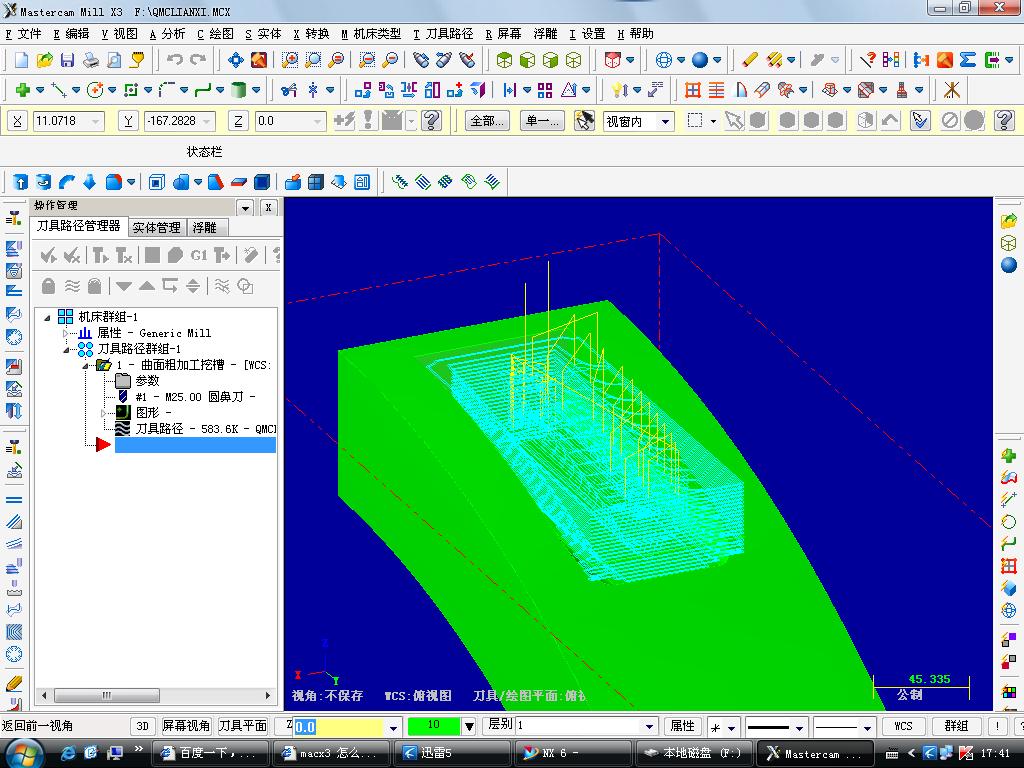Click the 全部... selection button

[487, 121]
